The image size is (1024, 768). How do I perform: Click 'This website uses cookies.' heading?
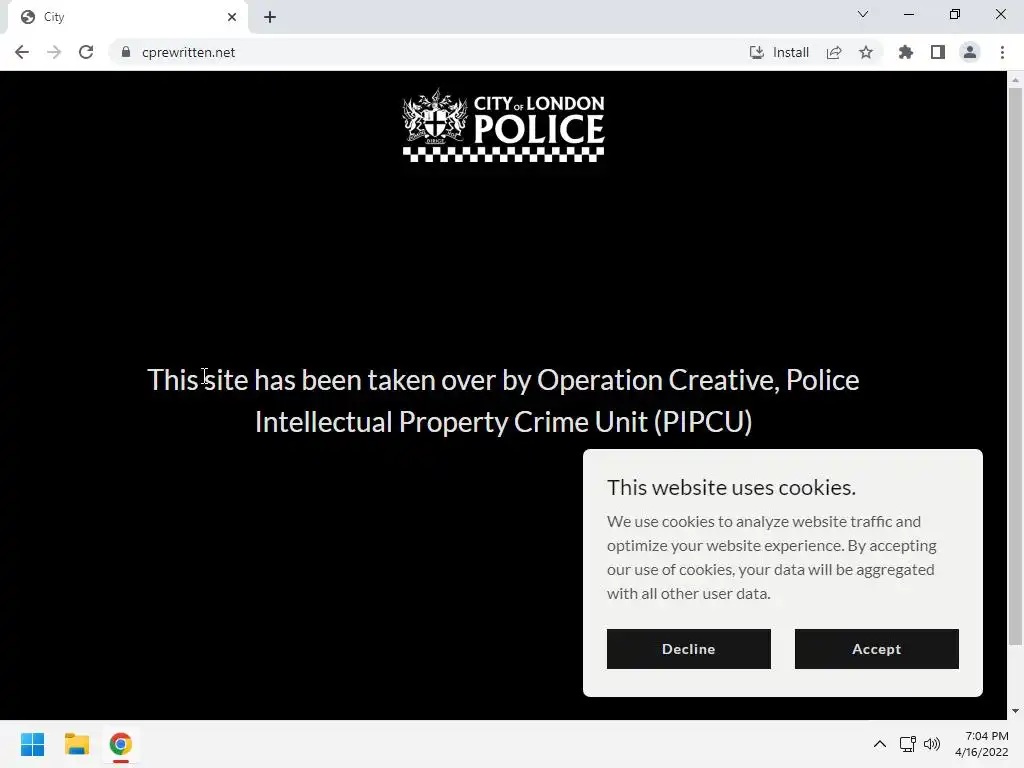731,487
